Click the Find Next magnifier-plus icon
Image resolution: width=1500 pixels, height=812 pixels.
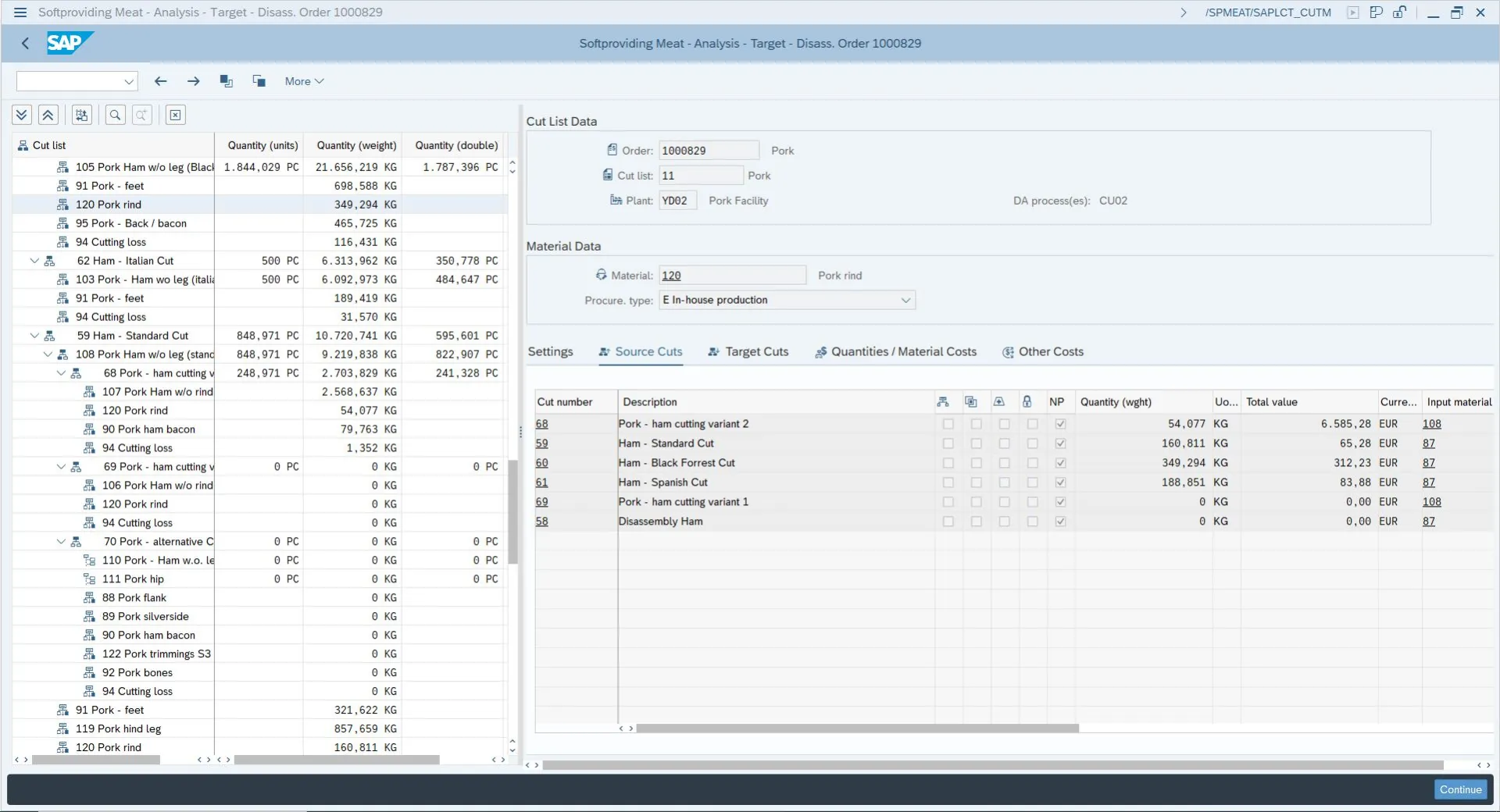(x=141, y=116)
